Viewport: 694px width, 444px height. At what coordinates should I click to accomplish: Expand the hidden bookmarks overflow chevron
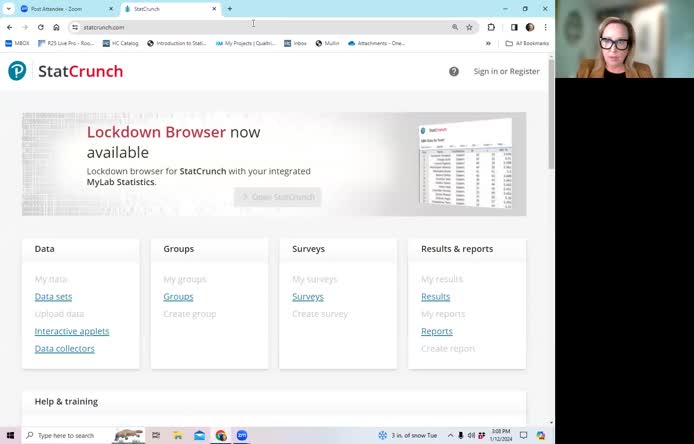pyautogui.click(x=488, y=43)
